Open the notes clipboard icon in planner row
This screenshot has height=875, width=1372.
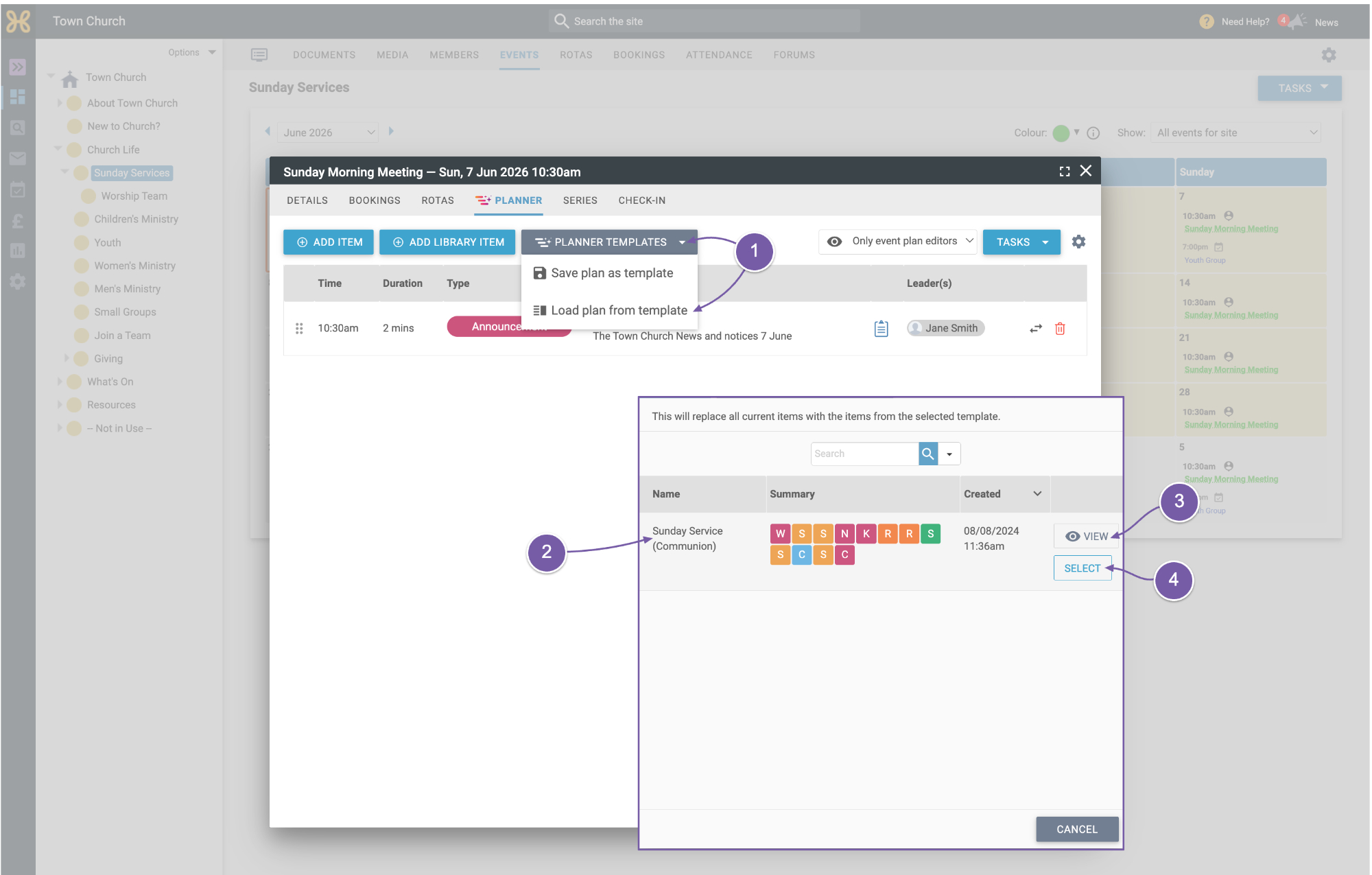coord(882,329)
